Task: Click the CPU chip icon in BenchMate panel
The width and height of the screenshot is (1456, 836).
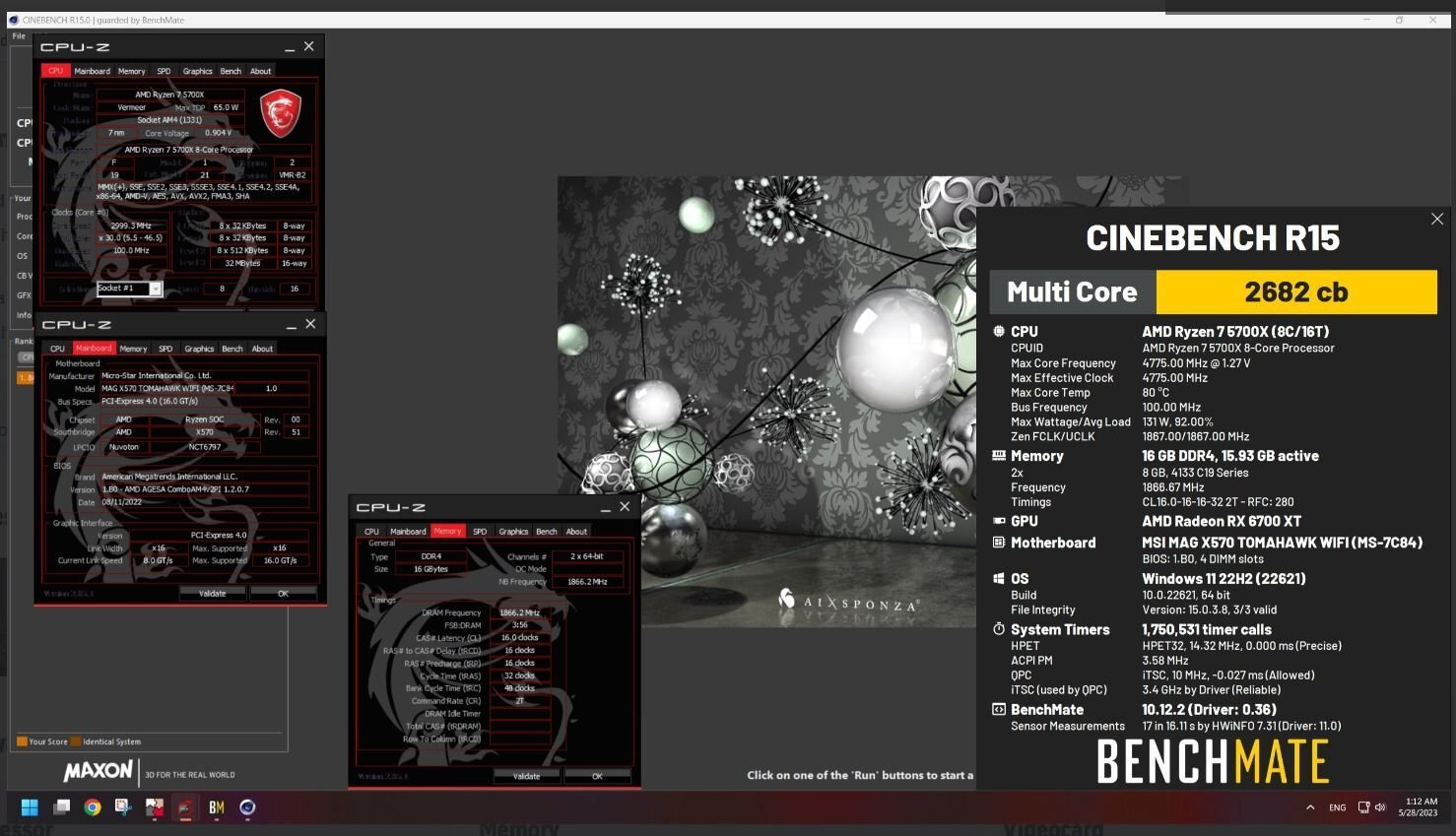Action: tap(999, 332)
